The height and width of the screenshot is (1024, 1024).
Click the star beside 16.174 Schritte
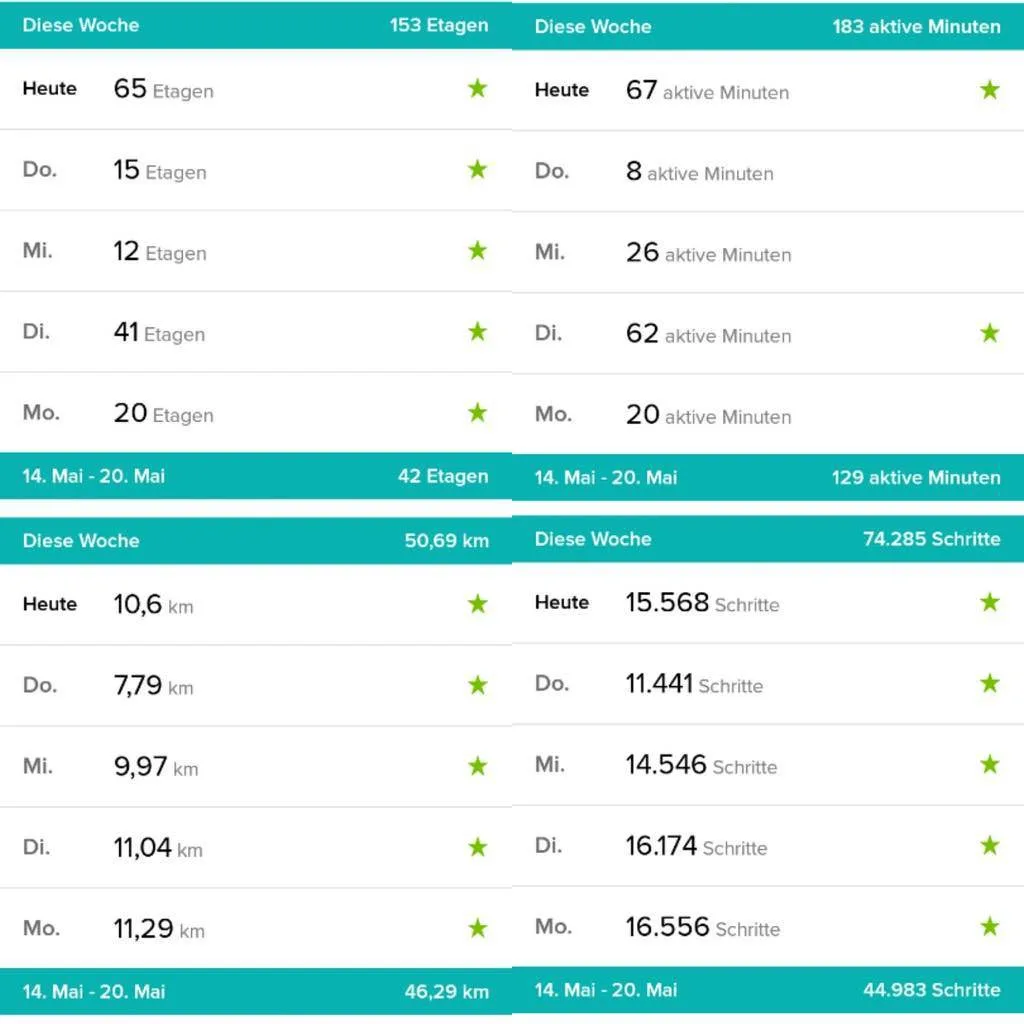[989, 845]
